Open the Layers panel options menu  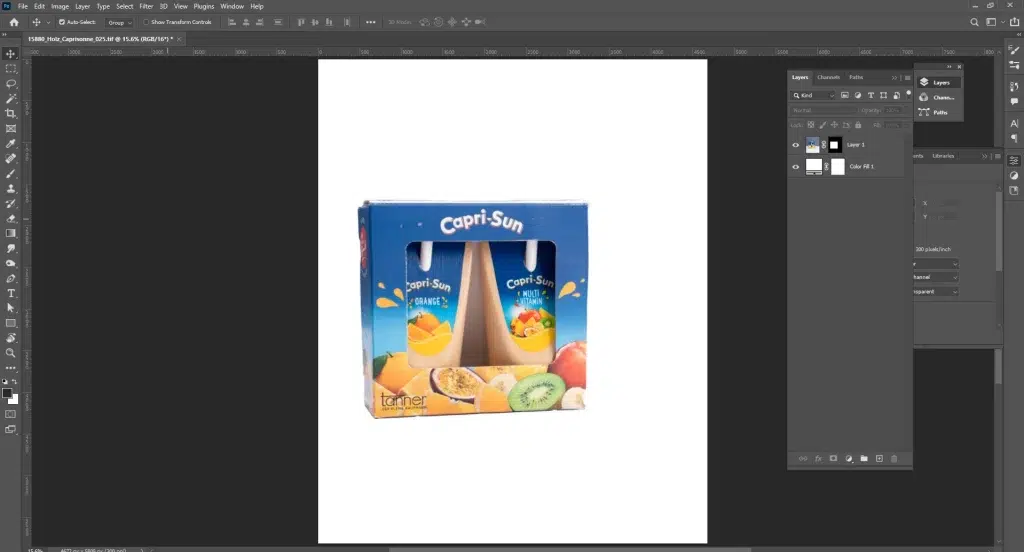tap(907, 78)
